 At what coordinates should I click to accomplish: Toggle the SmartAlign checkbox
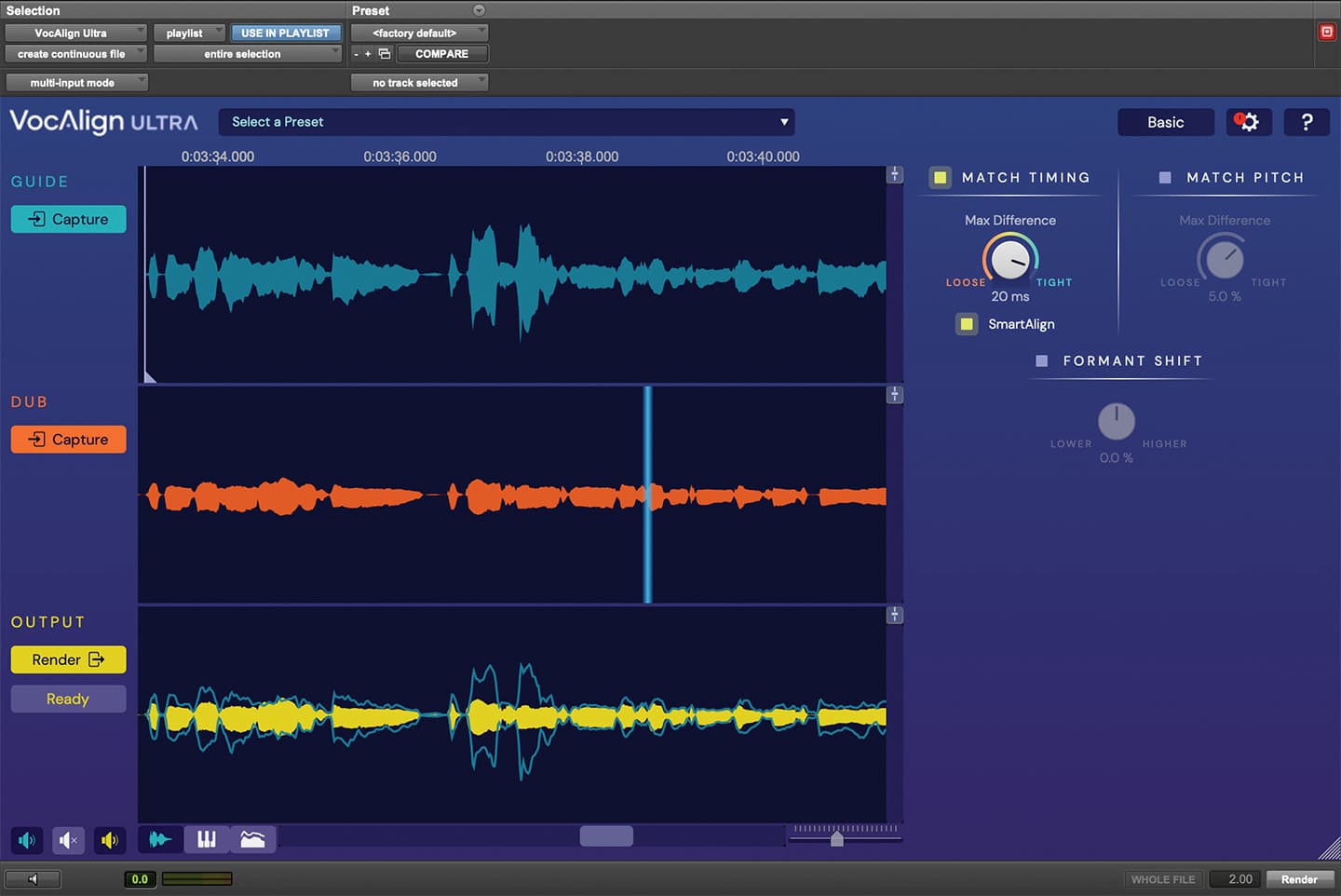[967, 324]
